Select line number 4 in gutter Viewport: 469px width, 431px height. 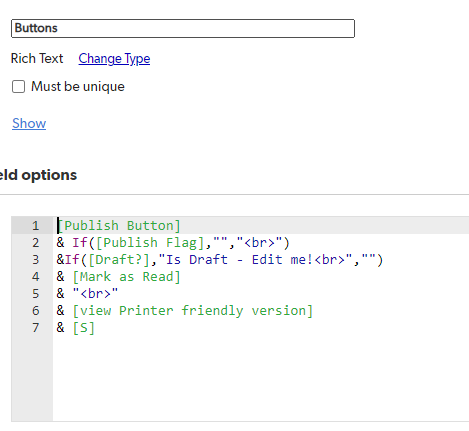click(36, 277)
